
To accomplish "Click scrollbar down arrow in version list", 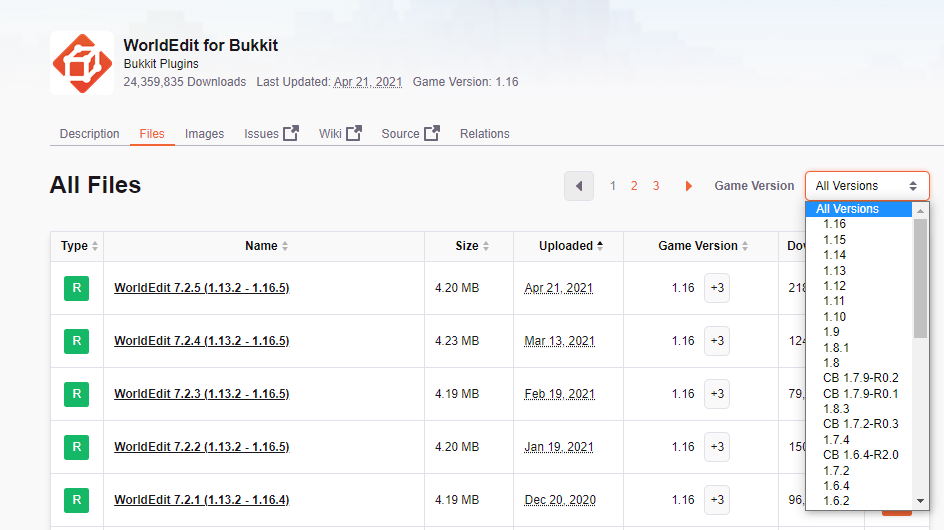I will (x=920, y=501).
